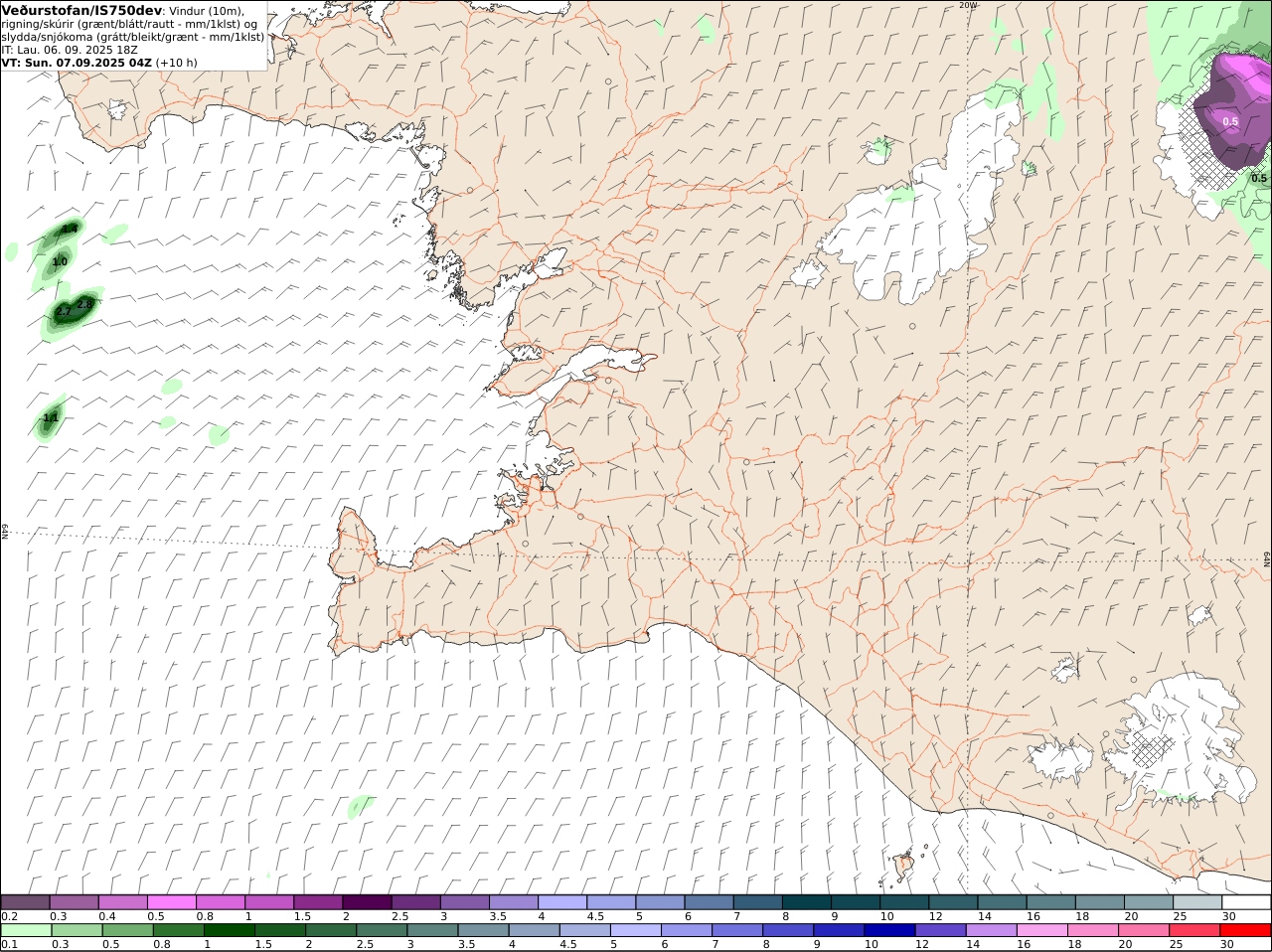Image resolution: width=1272 pixels, height=952 pixels.
Task: Pick the pink upper-scale swatch between 0.5 and 0.8
Action: tap(172, 901)
